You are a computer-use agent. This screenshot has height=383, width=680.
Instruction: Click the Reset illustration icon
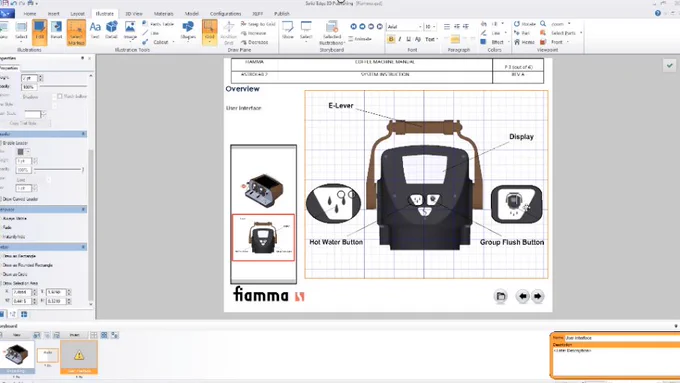[56, 31]
